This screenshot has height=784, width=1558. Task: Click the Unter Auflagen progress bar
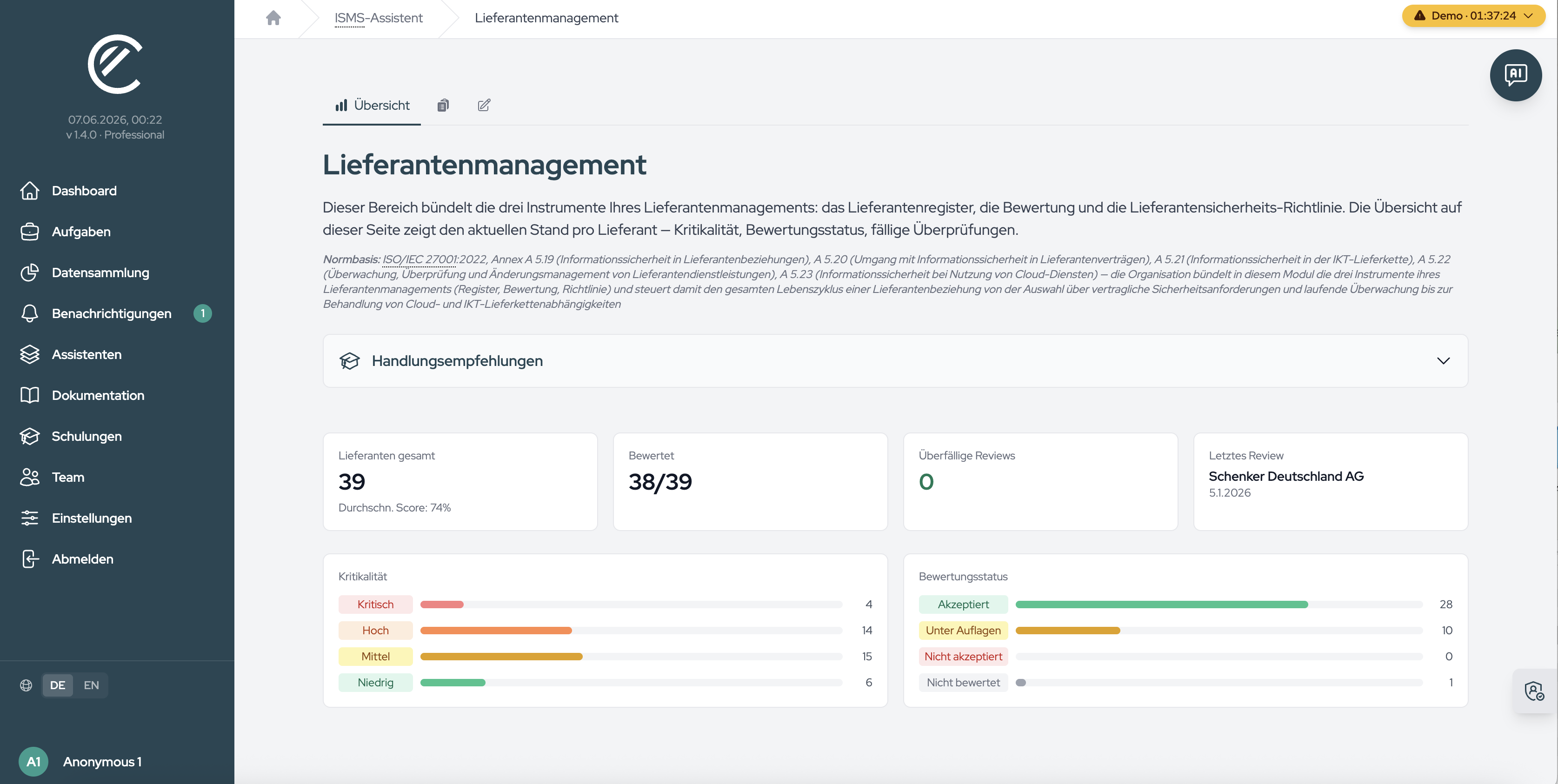(1068, 631)
